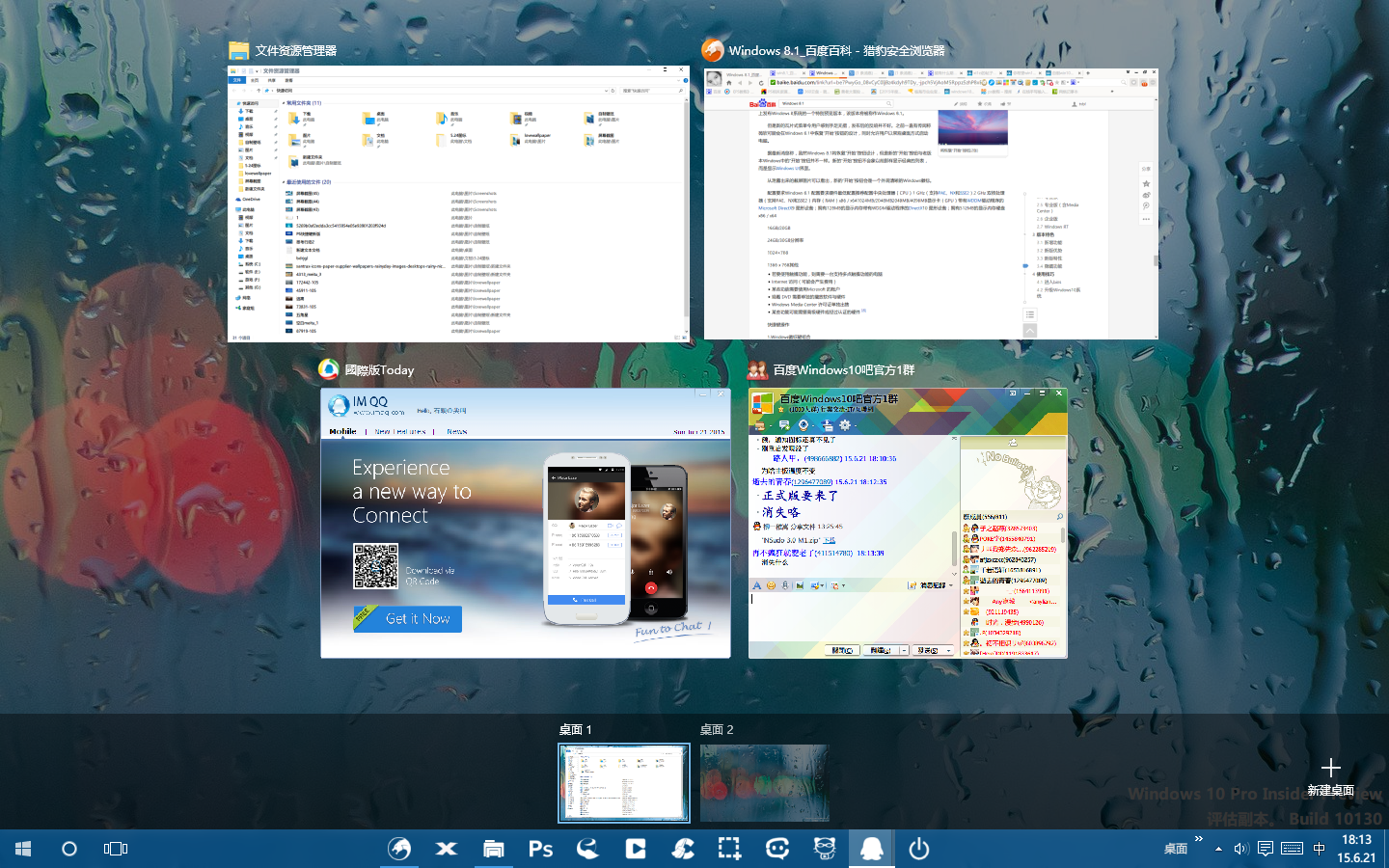
Task: Launch the screenshot selection tool in taskbar
Action: click(x=729, y=849)
